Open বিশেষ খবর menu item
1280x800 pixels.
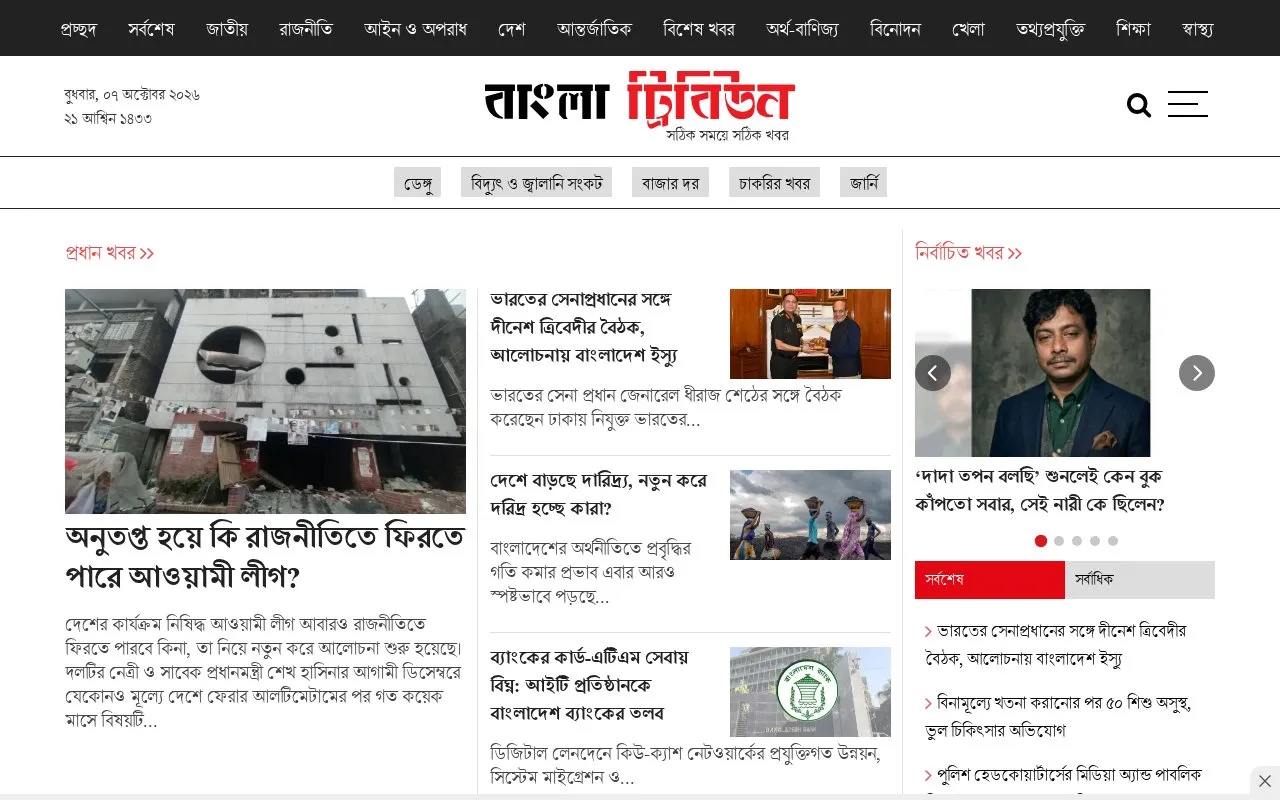(x=699, y=29)
